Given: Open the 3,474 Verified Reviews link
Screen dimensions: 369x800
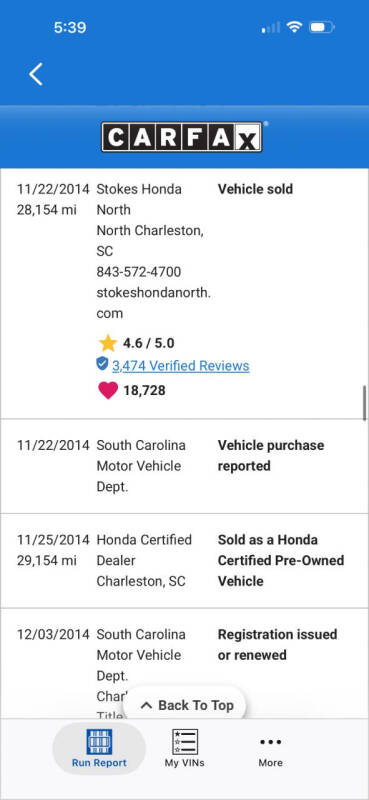Looking at the screenshot, I should click(181, 366).
